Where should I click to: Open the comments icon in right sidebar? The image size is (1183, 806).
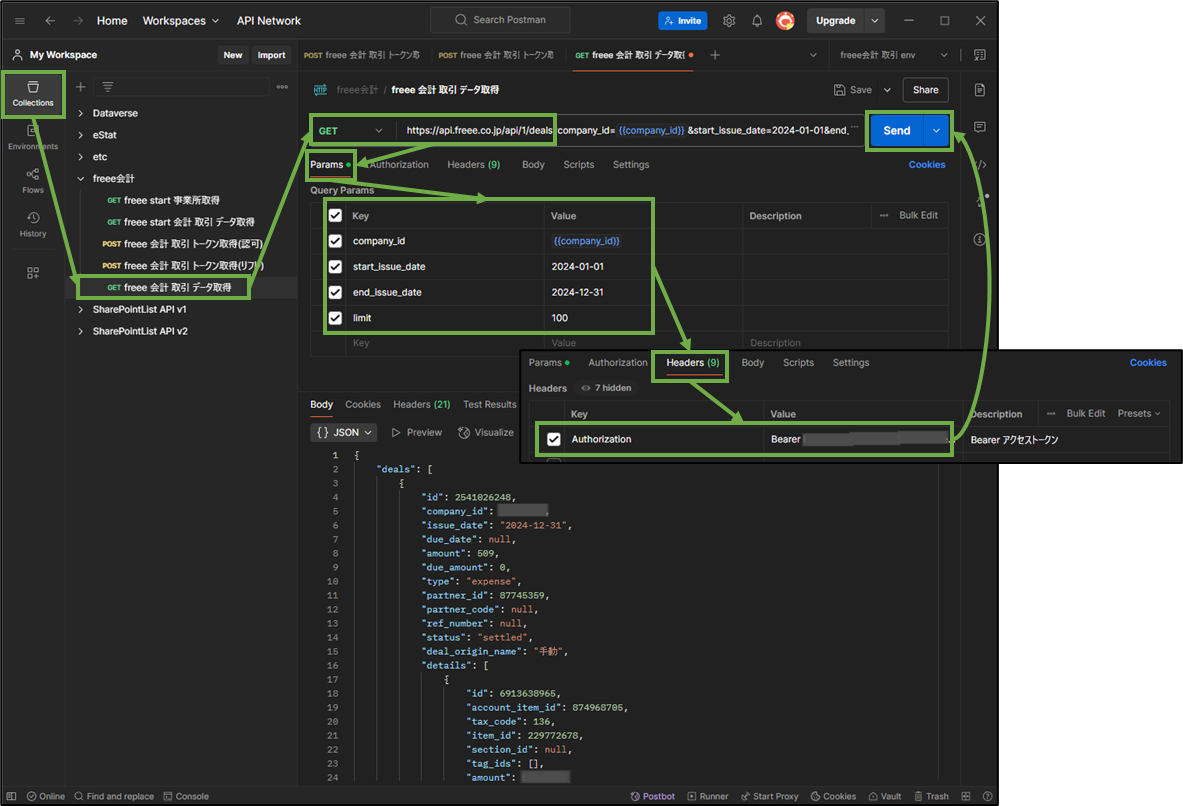click(979, 127)
